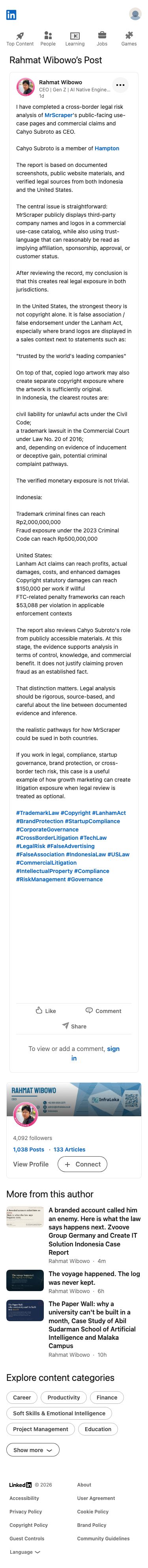Open the Learning video icon
Image resolution: width=148 pixels, height=1568 pixels.
(x=75, y=36)
